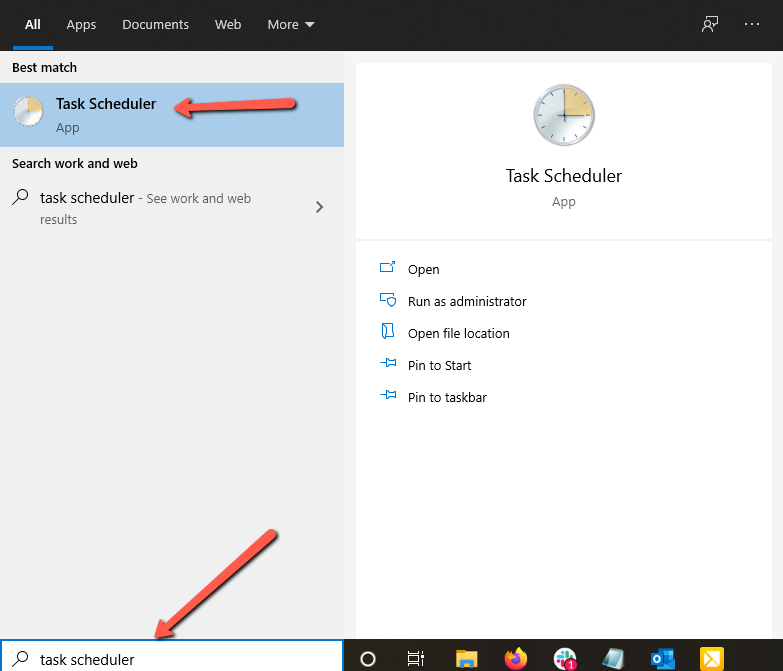783x671 pixels.
Task: Open Task Scheduler from Best match result
Action: pos(106,114)
